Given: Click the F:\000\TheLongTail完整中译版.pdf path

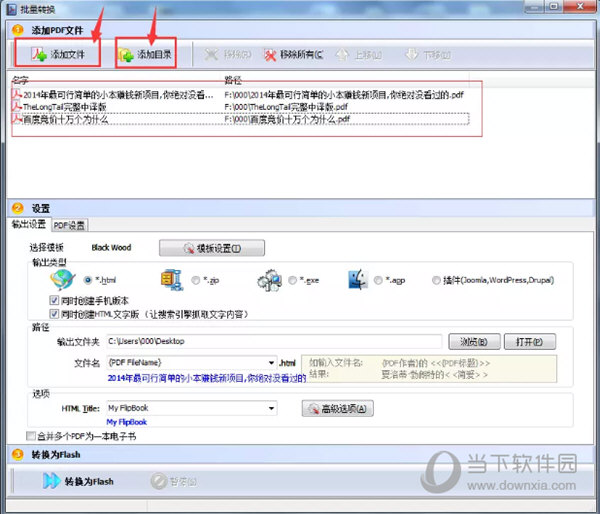Looking at the screenshot, I should (x=286, y=107).
